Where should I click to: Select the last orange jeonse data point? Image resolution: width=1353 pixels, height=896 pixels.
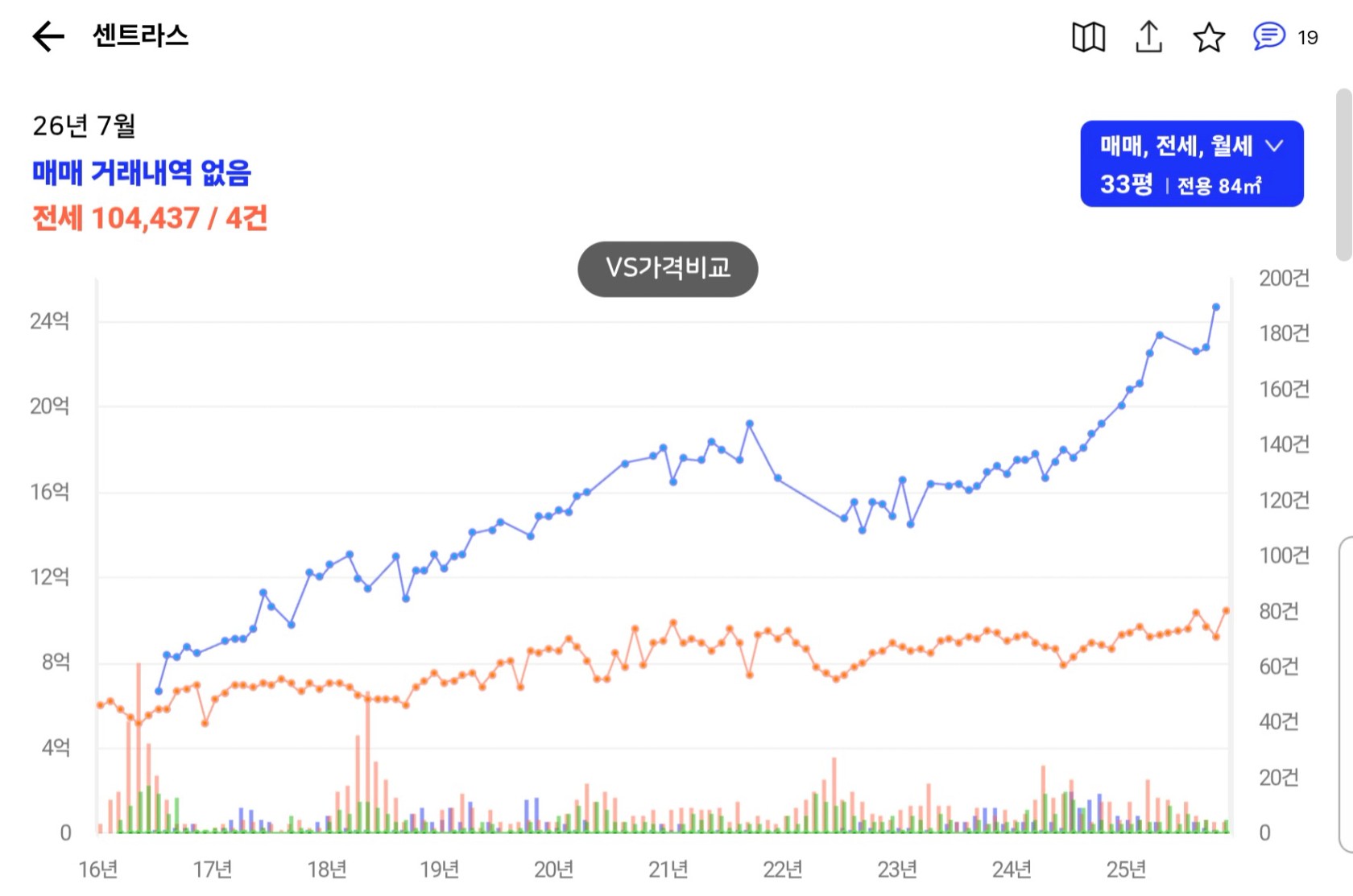click(x=1226, y=611)
